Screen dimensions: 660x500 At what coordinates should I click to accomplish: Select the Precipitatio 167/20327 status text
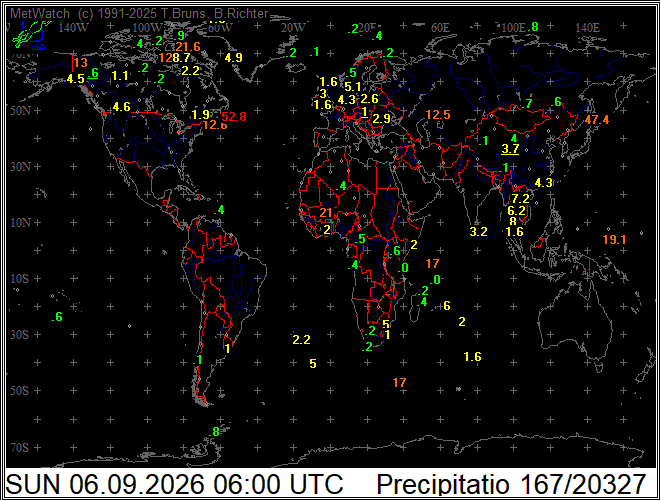[511, 484]
